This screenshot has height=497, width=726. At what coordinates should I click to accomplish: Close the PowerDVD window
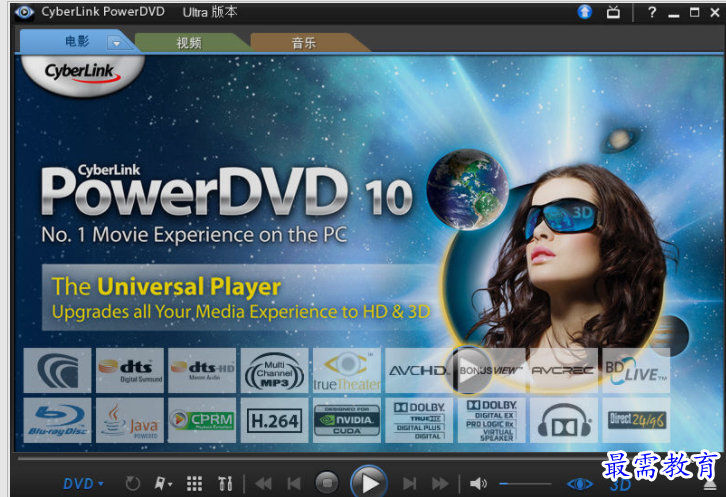pyautogui.click(x=715, y=13)
